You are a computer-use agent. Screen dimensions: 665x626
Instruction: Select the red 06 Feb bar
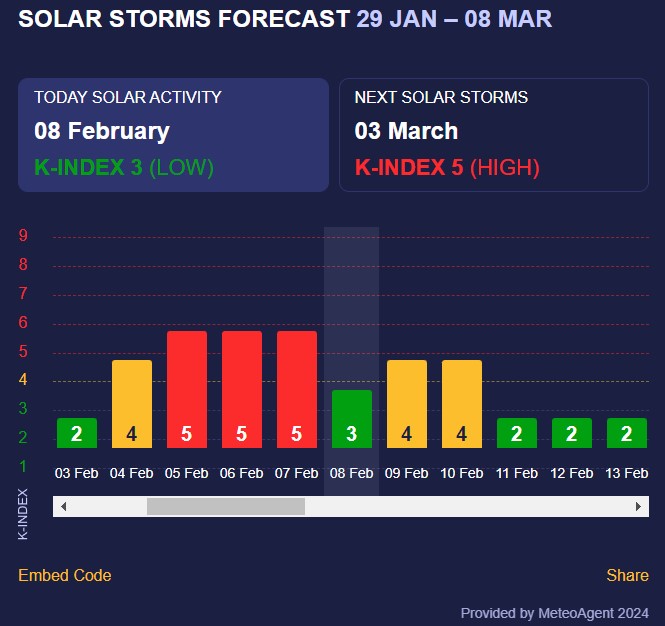[242, 390]
